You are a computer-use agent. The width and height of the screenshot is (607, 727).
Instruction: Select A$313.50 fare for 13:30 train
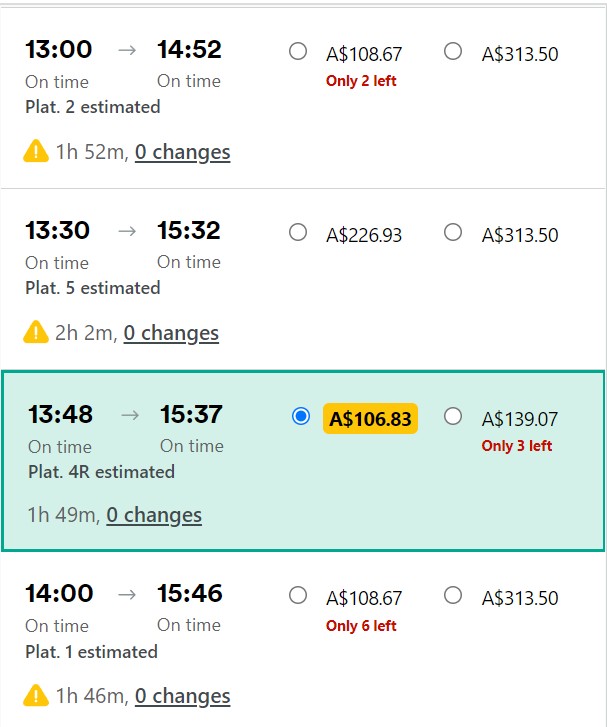point(453,232)
